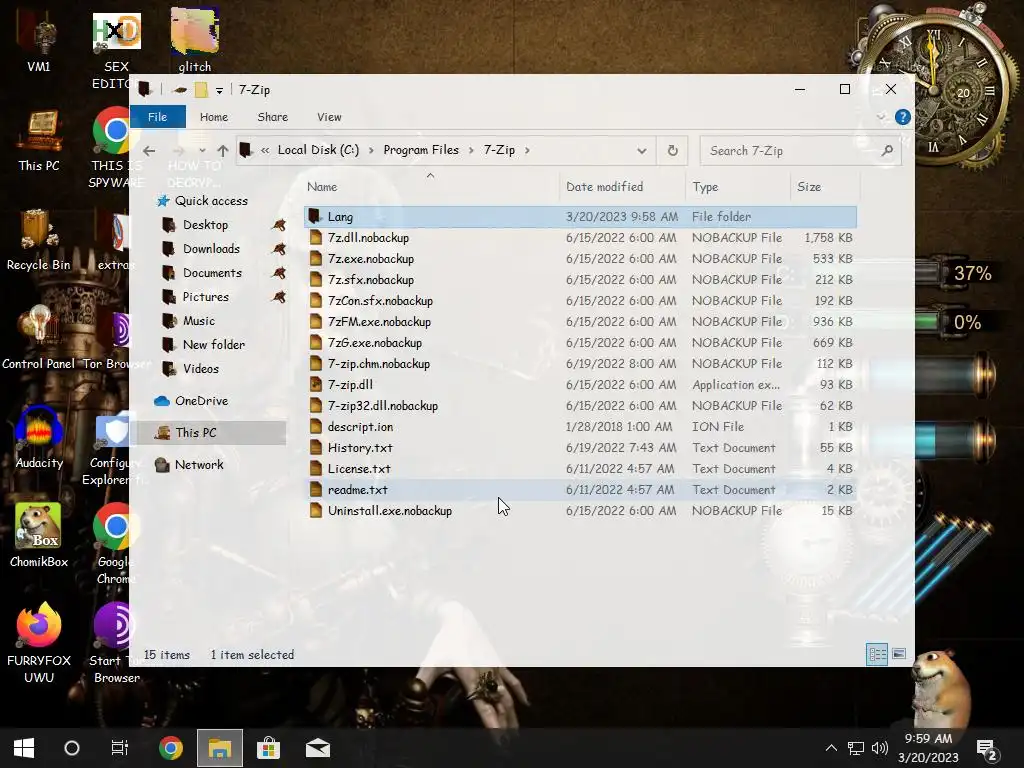Select Downloads in navigation pane
1024x768 pixels.
[x=211, y=249]
